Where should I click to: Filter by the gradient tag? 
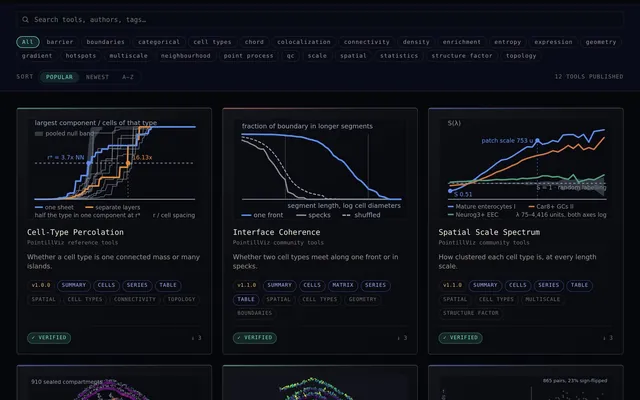[x=37, y=56]
